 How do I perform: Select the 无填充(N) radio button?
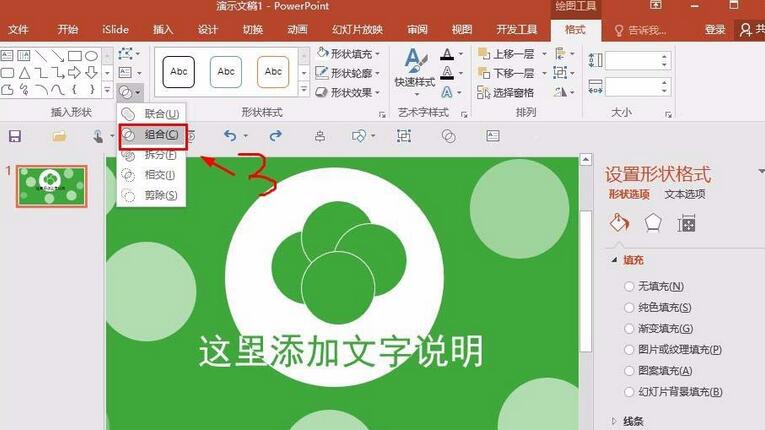click(629, 286)
